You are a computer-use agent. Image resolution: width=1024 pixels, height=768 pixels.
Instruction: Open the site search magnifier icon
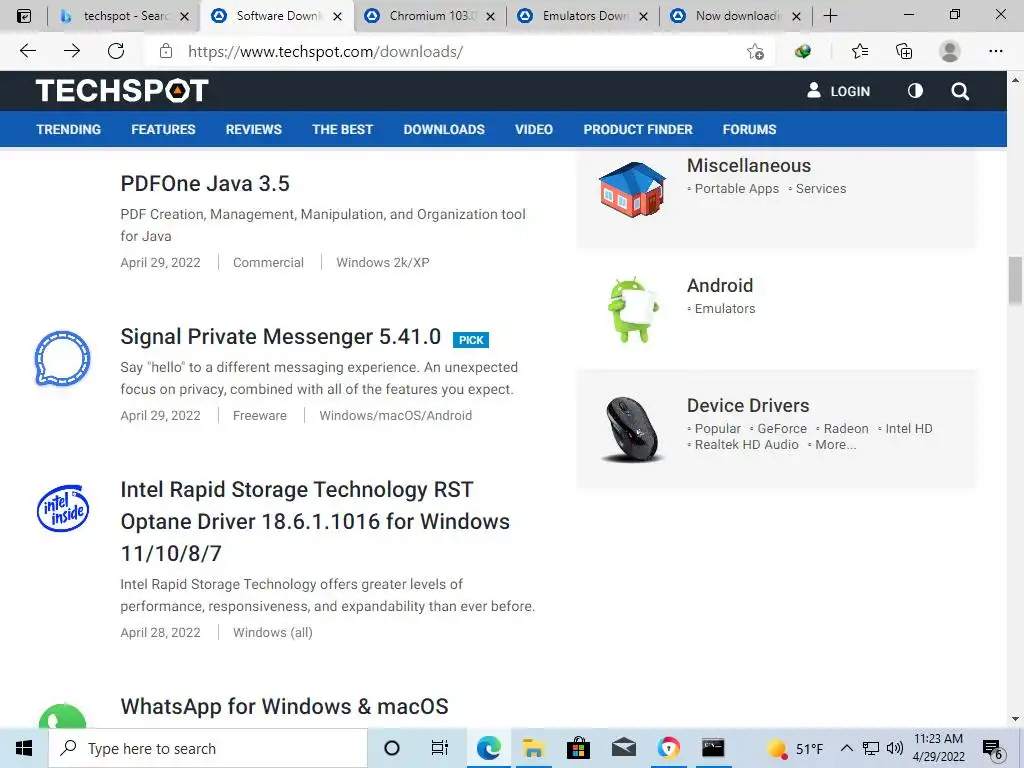(x=959, y=91)
